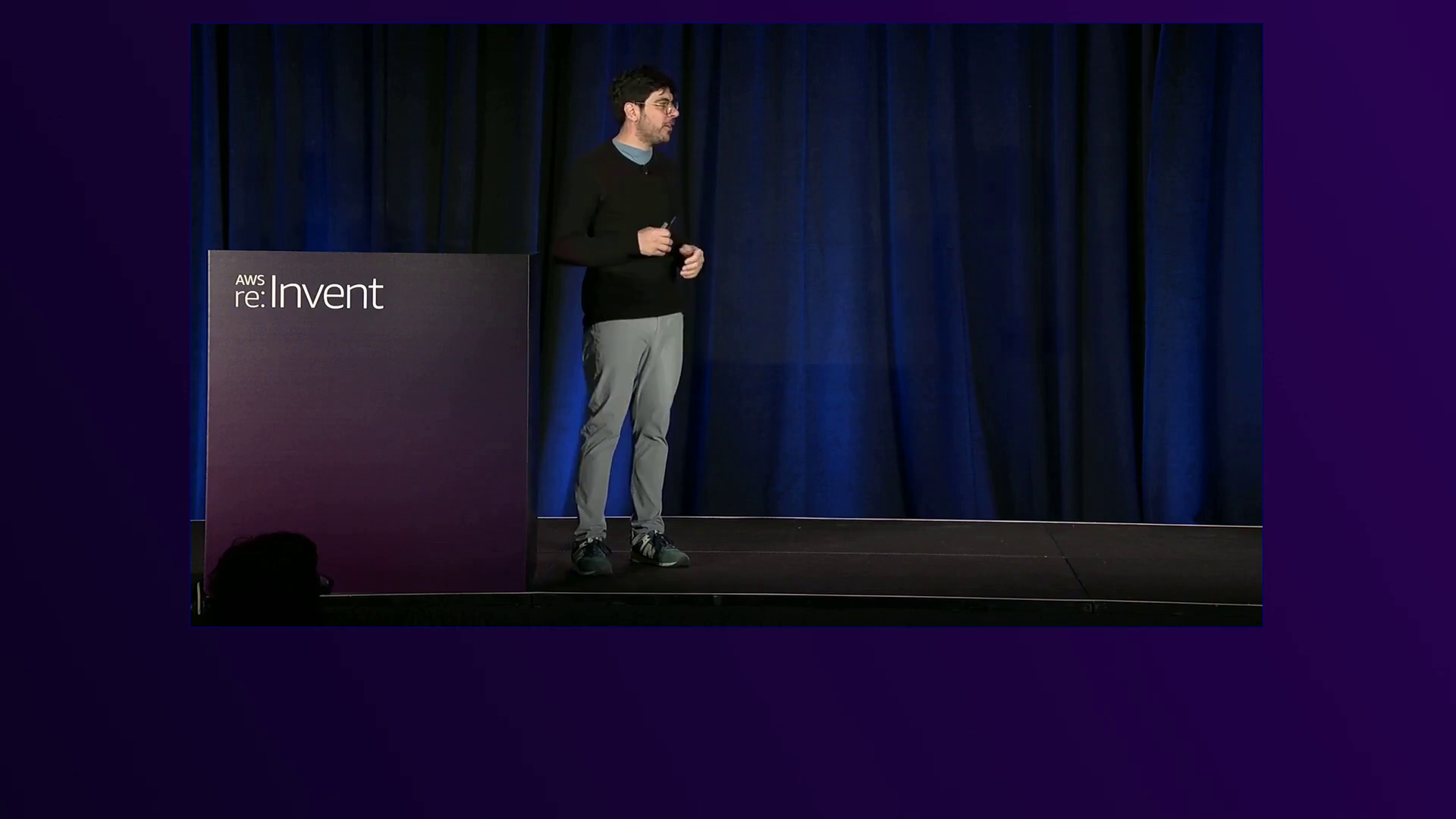Click the video frame center to play

point(726,325)
